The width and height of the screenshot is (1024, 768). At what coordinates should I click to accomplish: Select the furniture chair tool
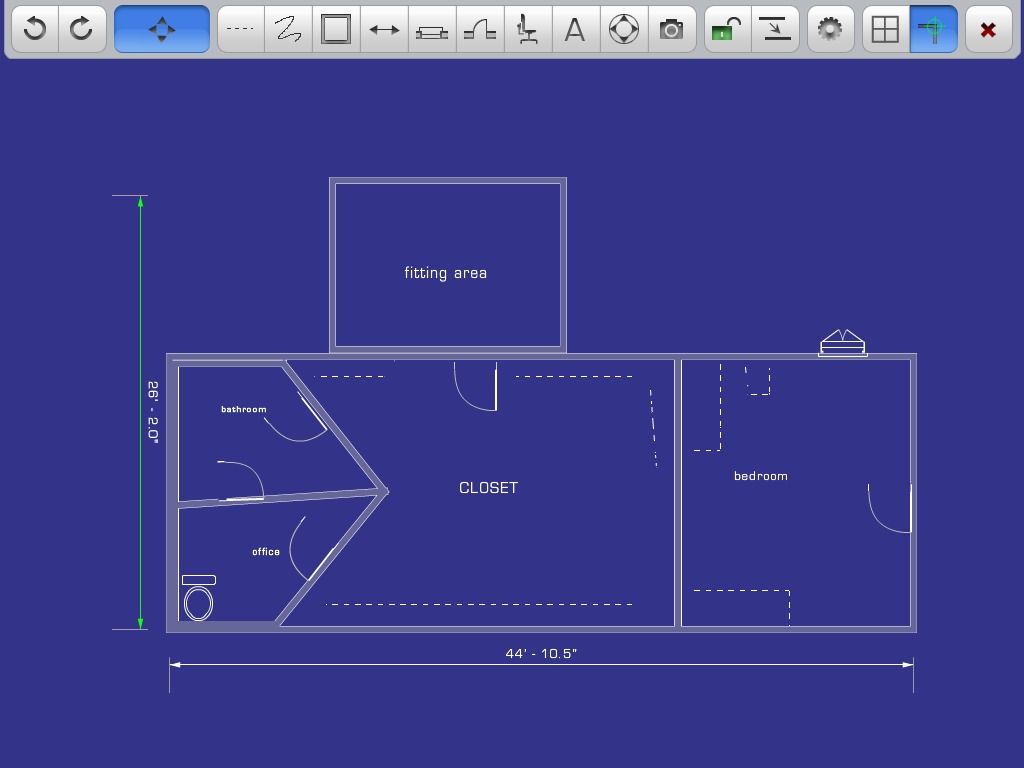coord(527,29)
